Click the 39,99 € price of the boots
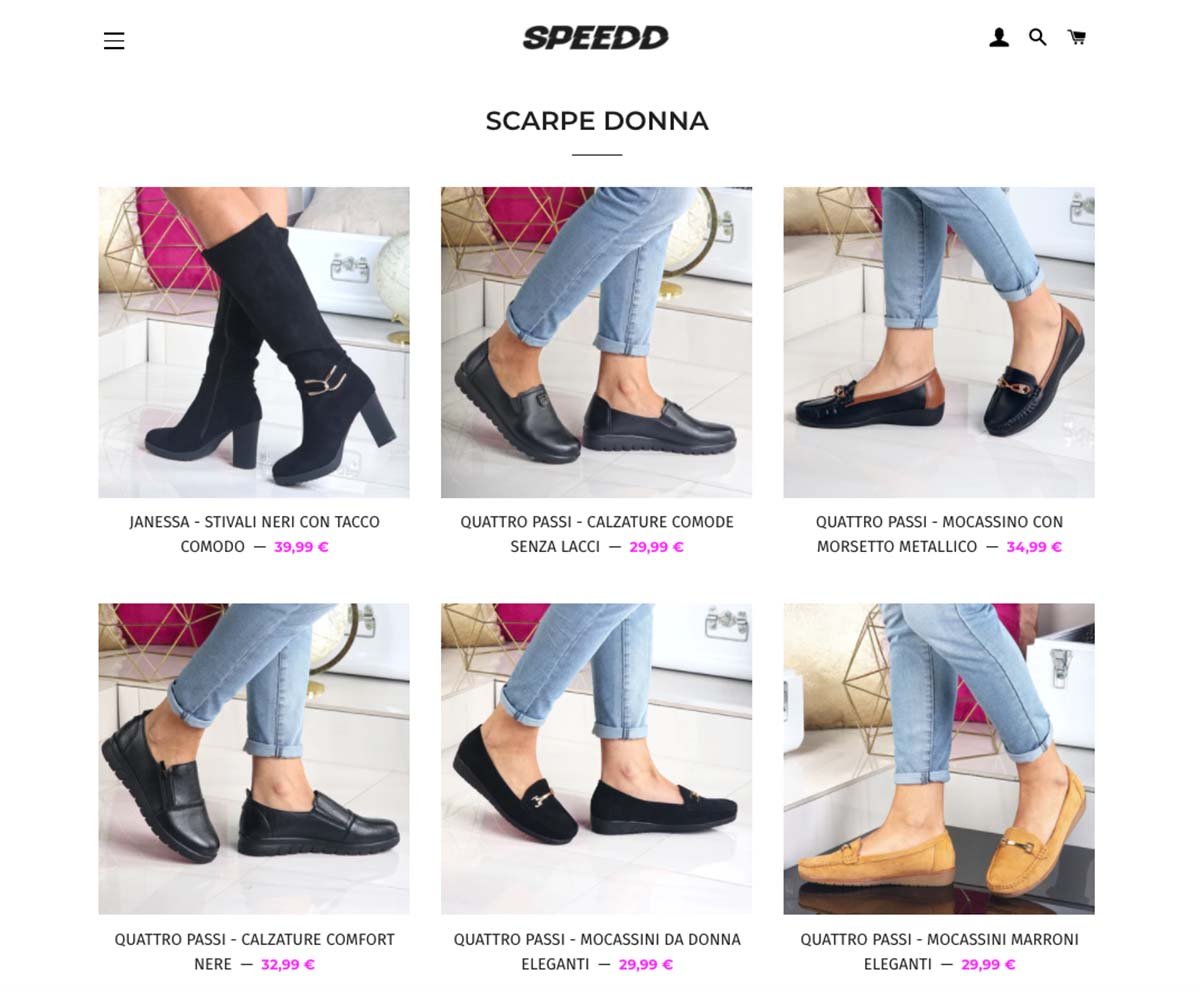 pos(301,547)
